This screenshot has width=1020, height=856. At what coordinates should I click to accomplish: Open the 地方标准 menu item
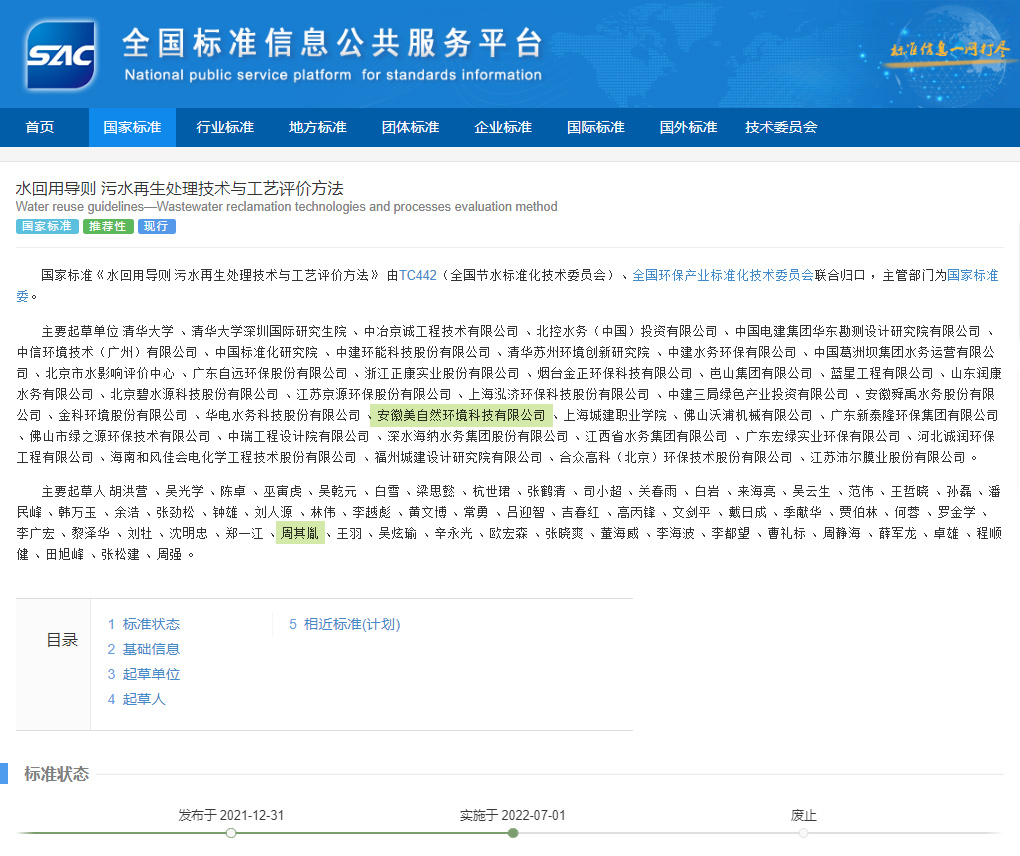(x=318, y=128)
